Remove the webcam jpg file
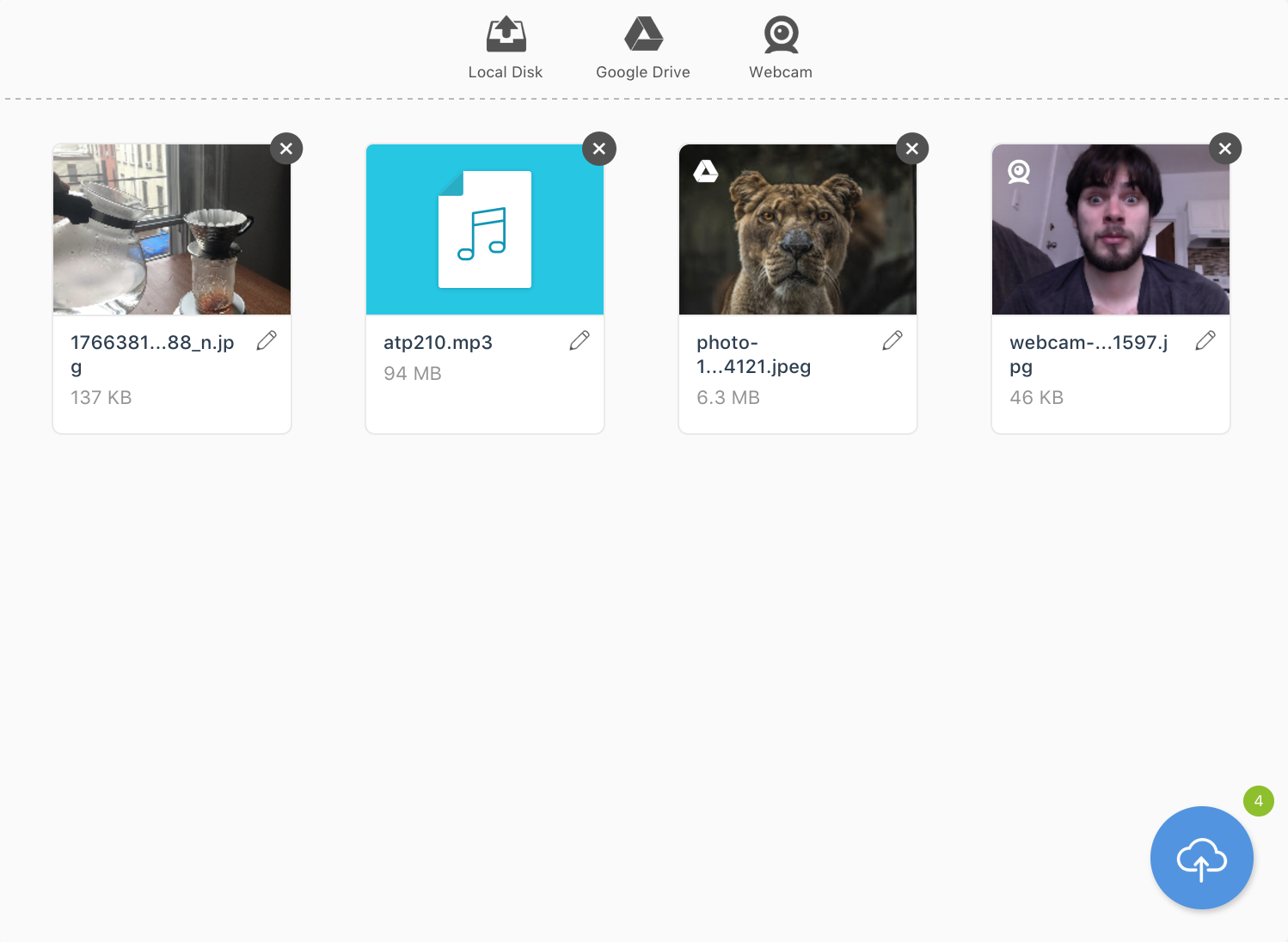This screenshot has width=1288, height=942. [1225, 149]
